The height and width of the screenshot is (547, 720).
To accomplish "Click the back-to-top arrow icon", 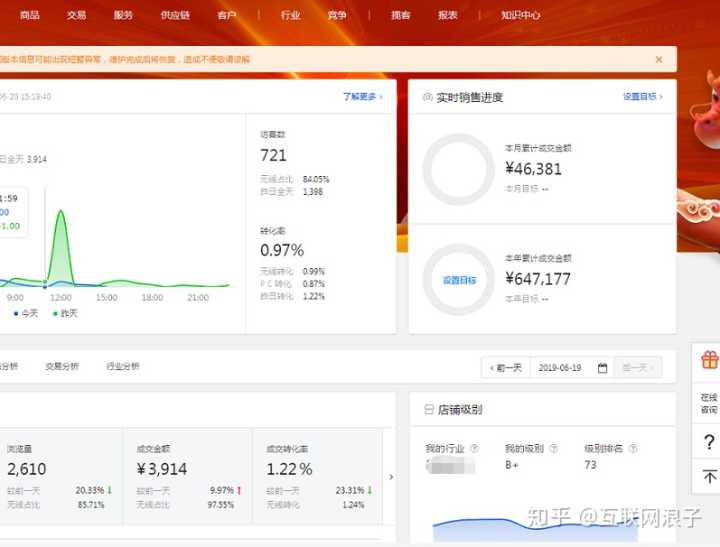I will coord(709,476).
